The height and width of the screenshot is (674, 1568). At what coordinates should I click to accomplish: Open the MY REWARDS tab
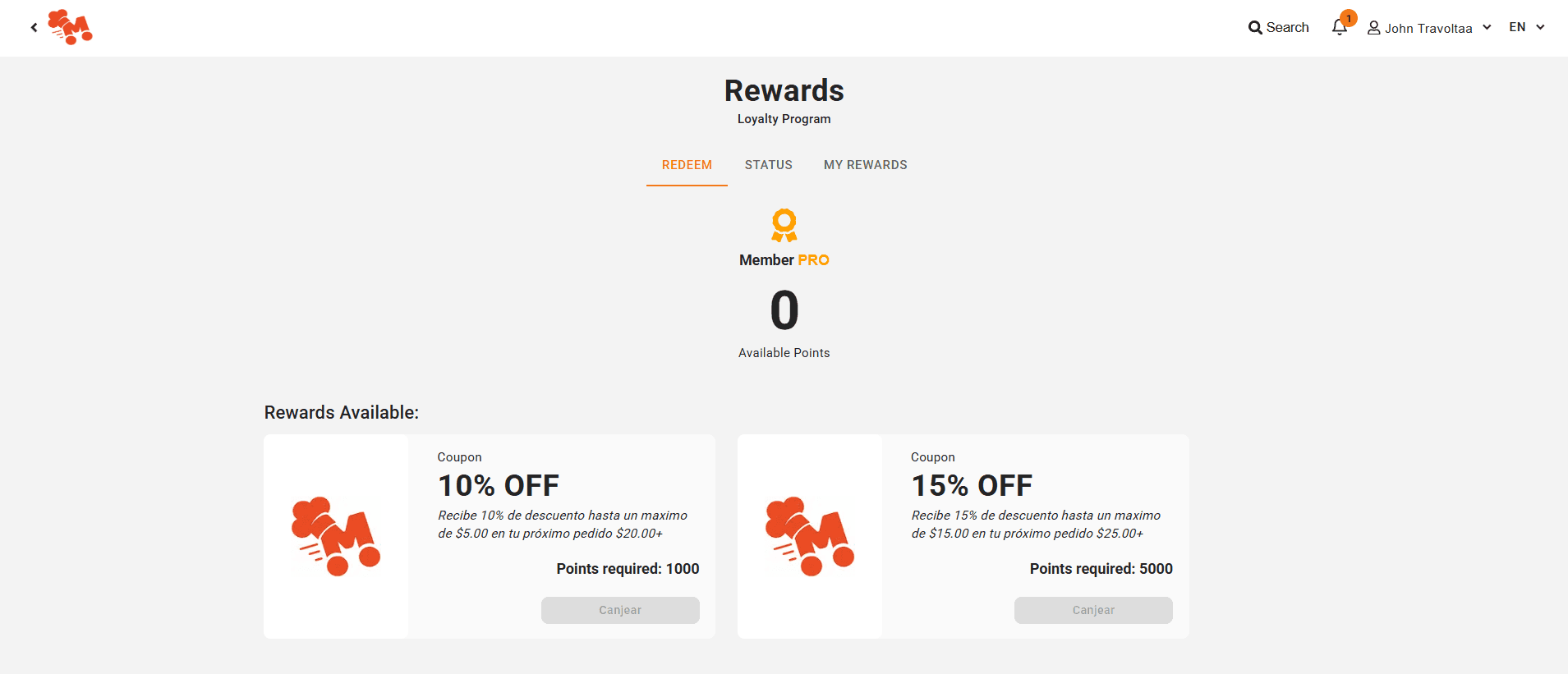coord(866,164)
